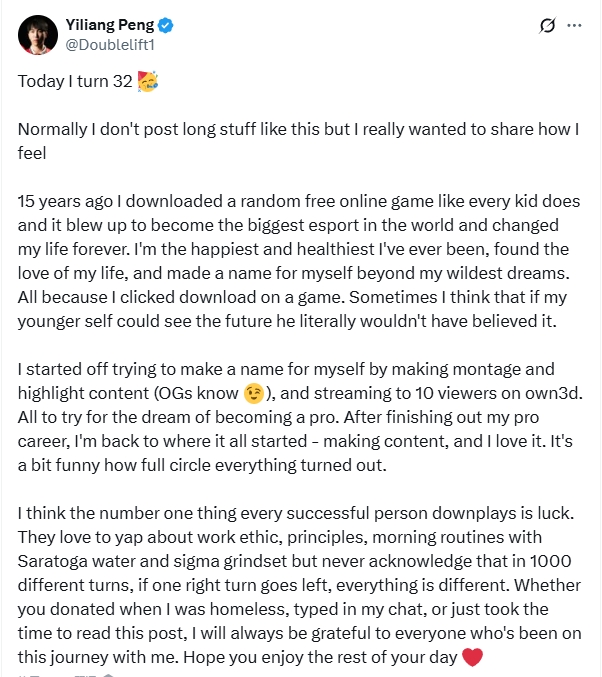
Task: Click "Hope you enjoy the rest of your day"
Action: [320, 658]
